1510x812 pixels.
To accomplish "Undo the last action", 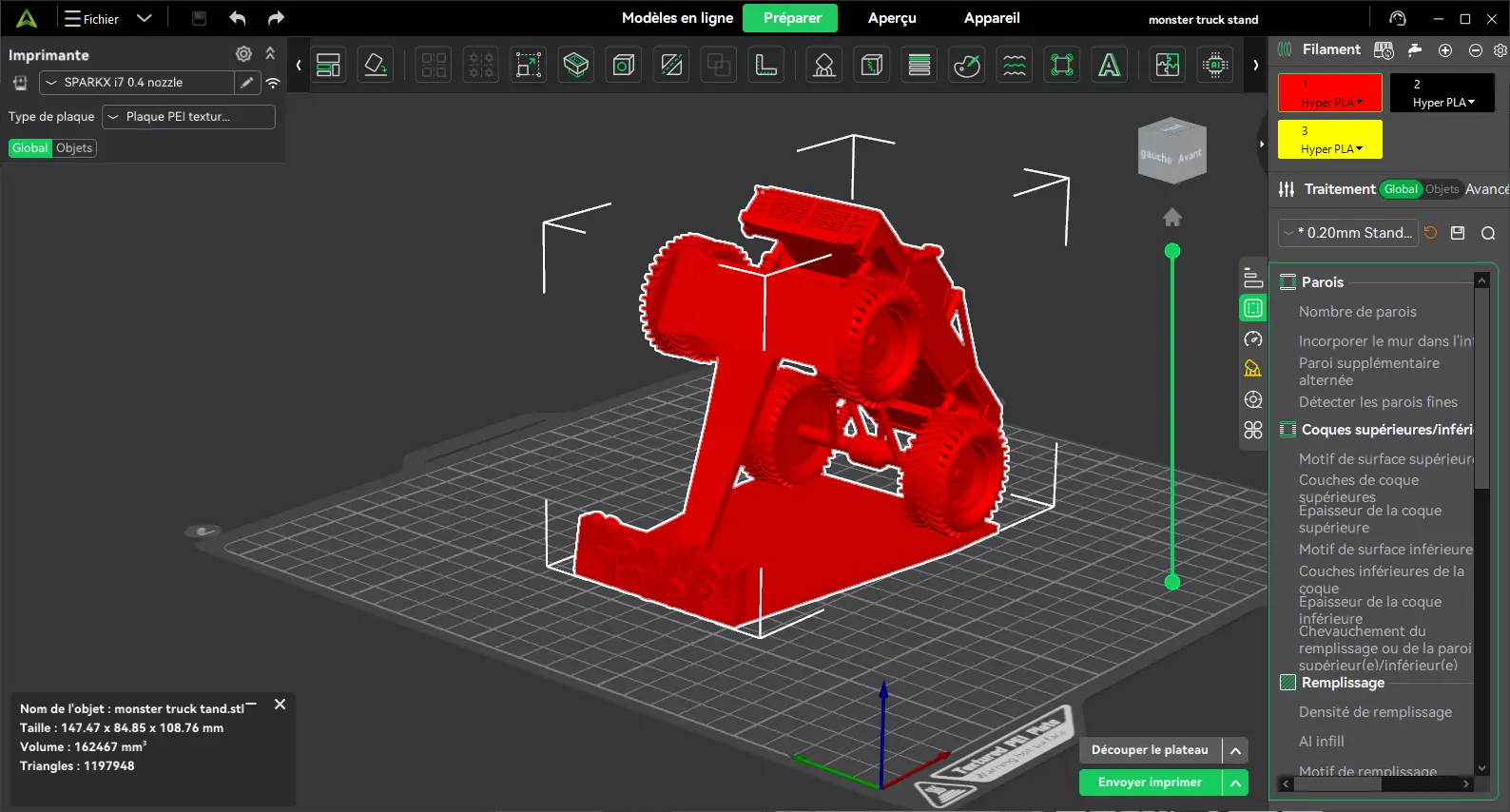I will coord(237,18).
